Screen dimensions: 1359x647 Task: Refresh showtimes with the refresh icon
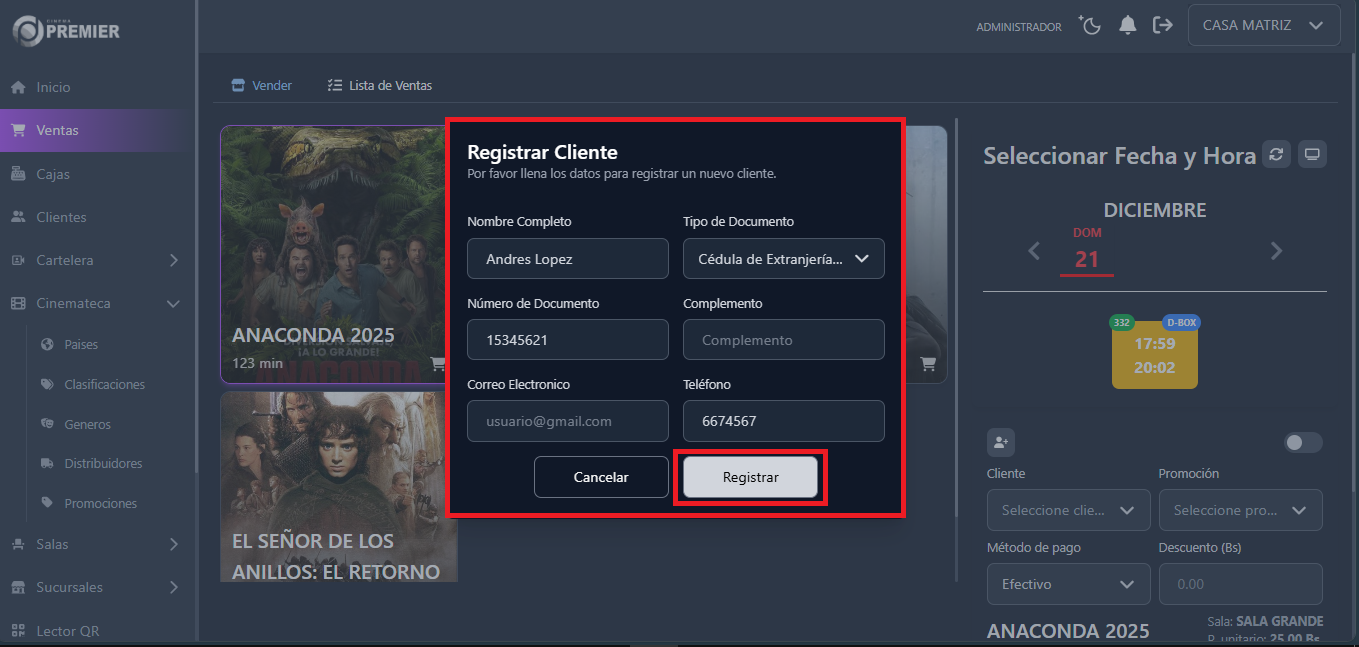coord(1276,154)
